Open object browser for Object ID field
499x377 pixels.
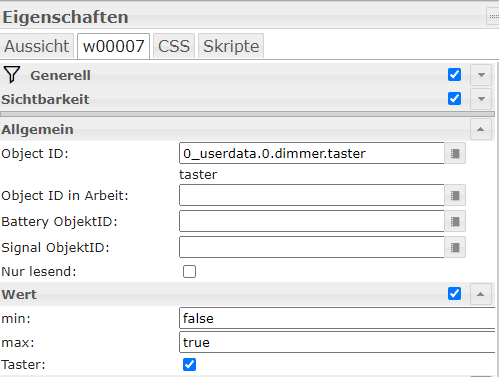(455, 154)
